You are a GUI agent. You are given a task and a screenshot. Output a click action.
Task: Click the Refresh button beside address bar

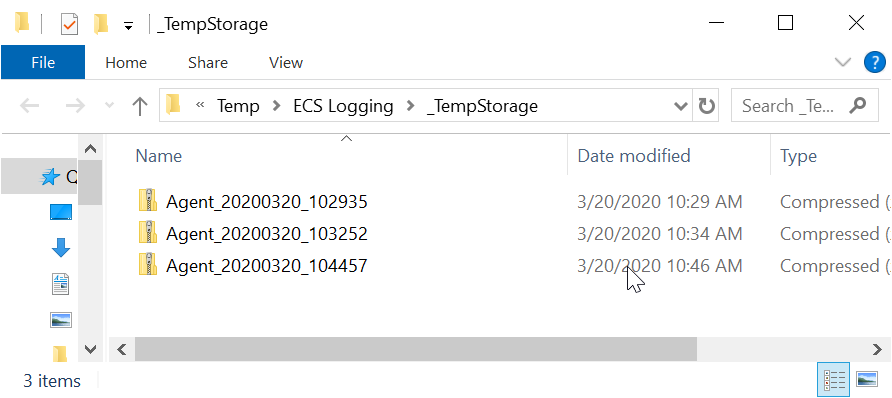(706, 106)
